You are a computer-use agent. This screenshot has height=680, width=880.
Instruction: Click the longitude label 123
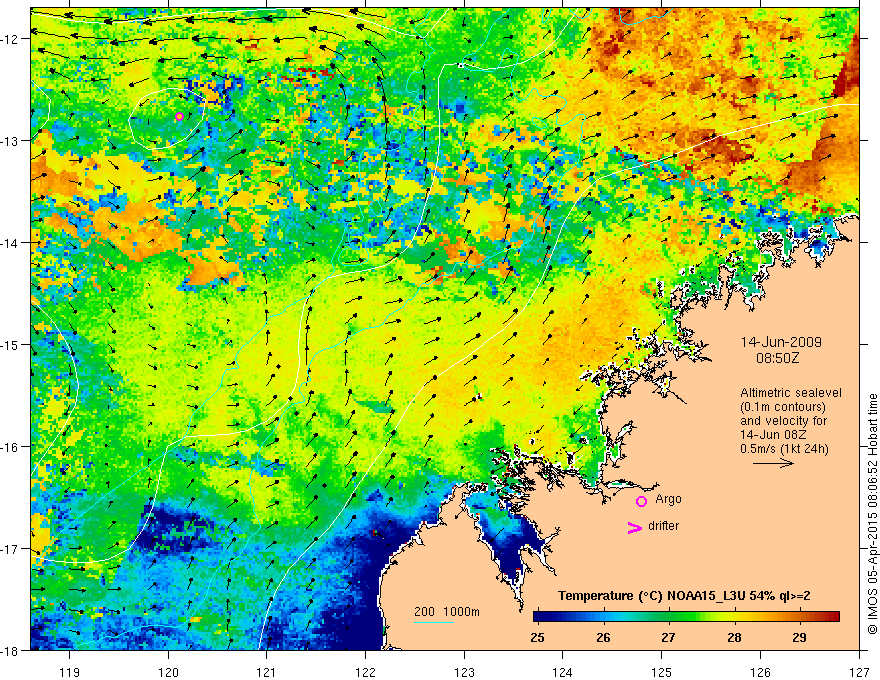[x=464, y=672]
